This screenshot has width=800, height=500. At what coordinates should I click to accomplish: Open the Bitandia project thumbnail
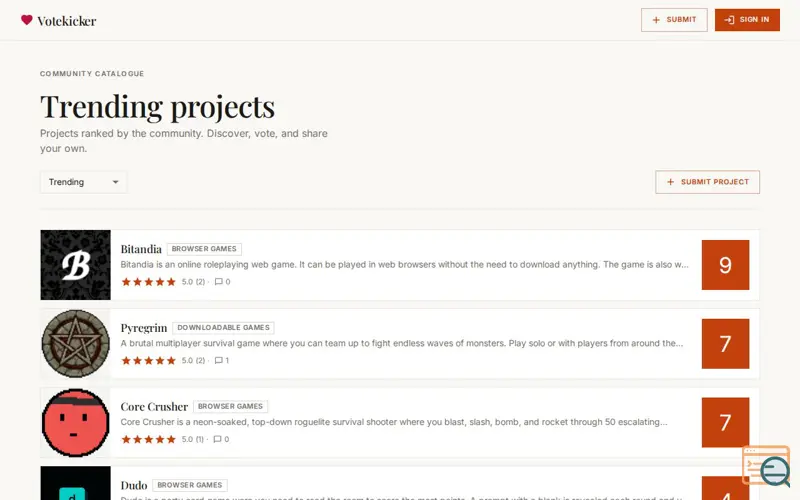[76, 265]
